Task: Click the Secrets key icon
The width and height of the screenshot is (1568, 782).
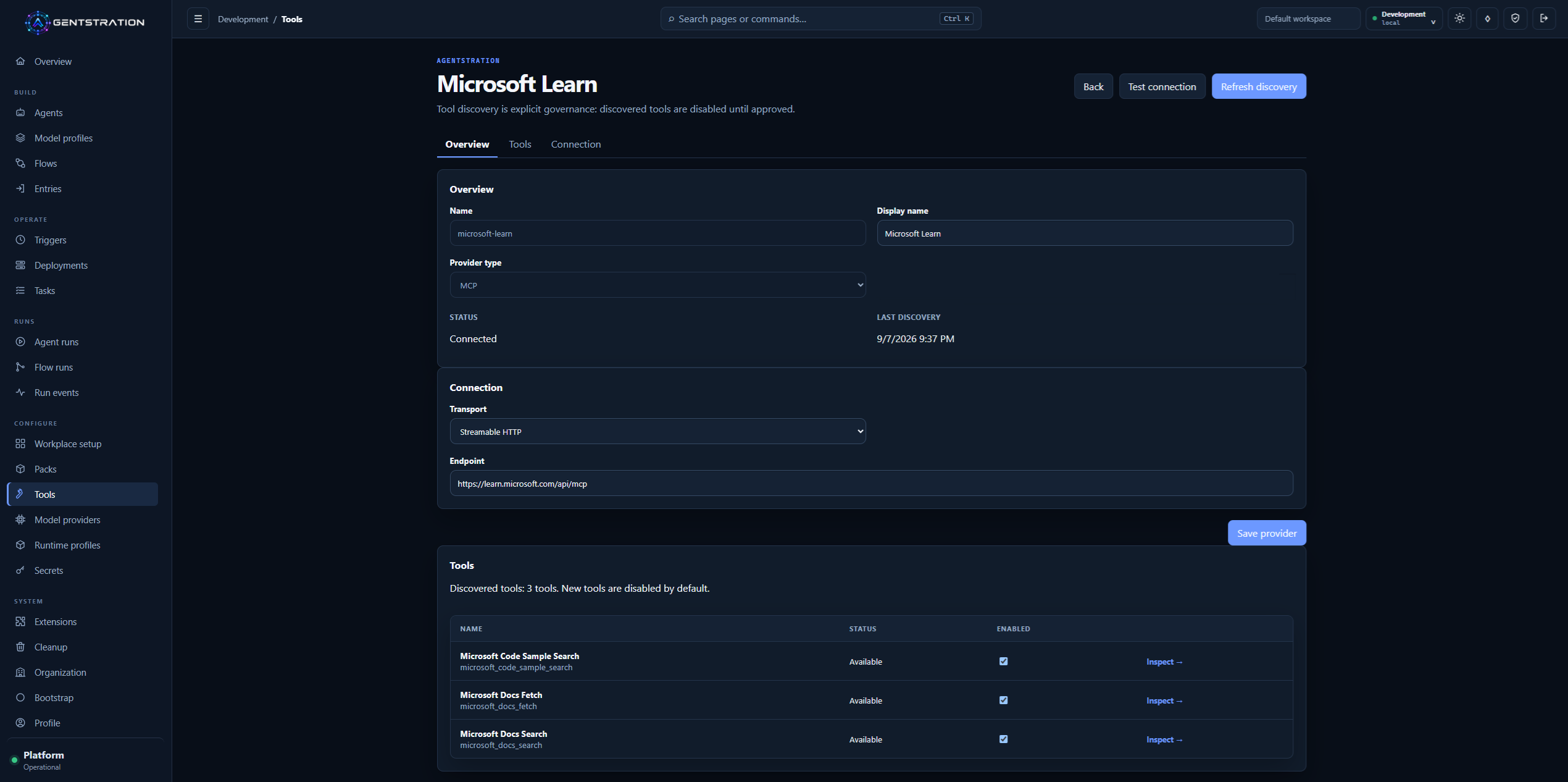Action: pyautogui.click(x=20, y=570)
